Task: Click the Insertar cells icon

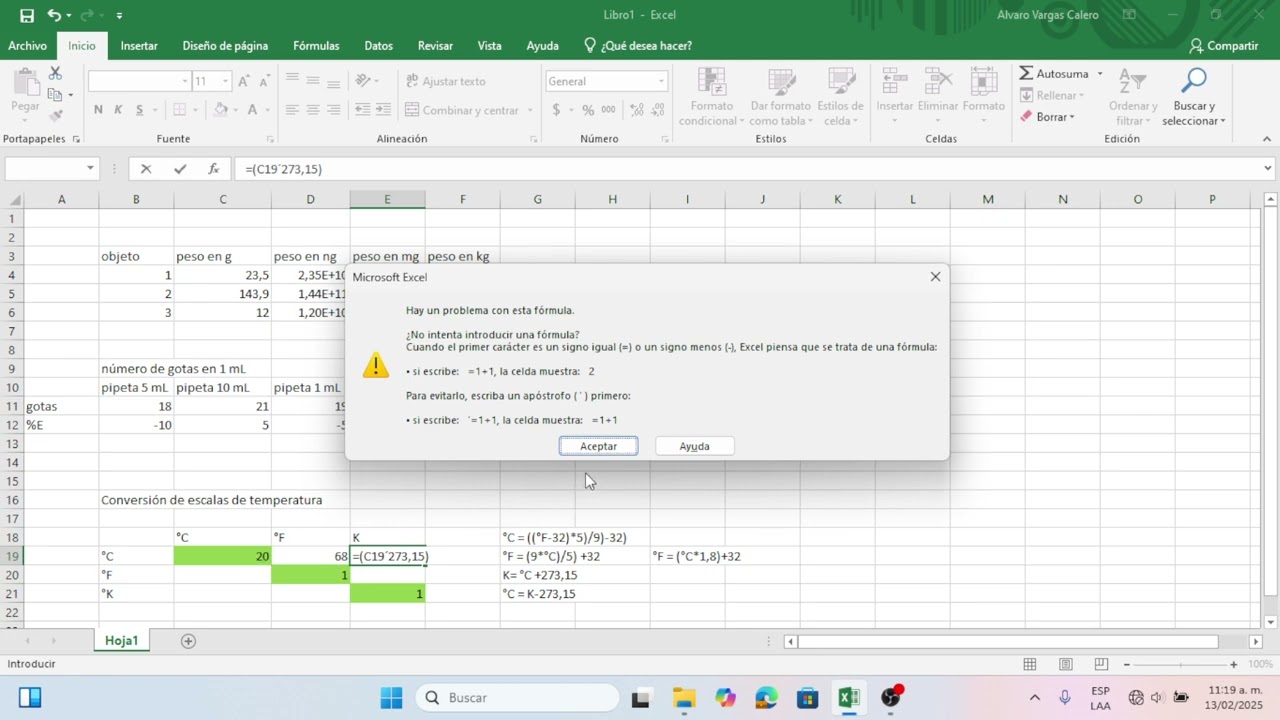Action: (894, 82)
